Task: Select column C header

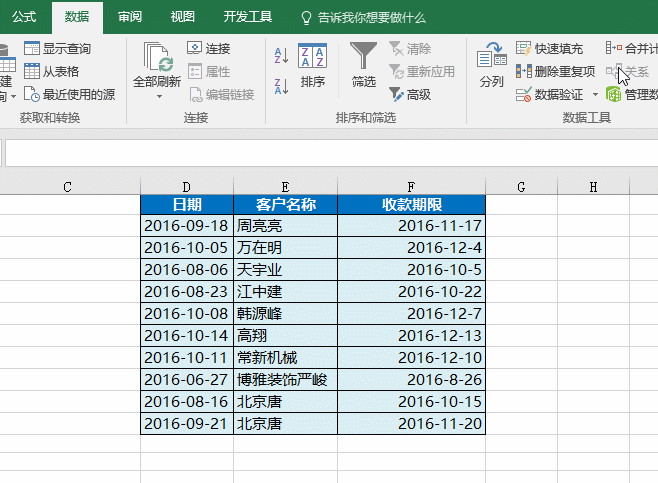Action: point(67,187)
